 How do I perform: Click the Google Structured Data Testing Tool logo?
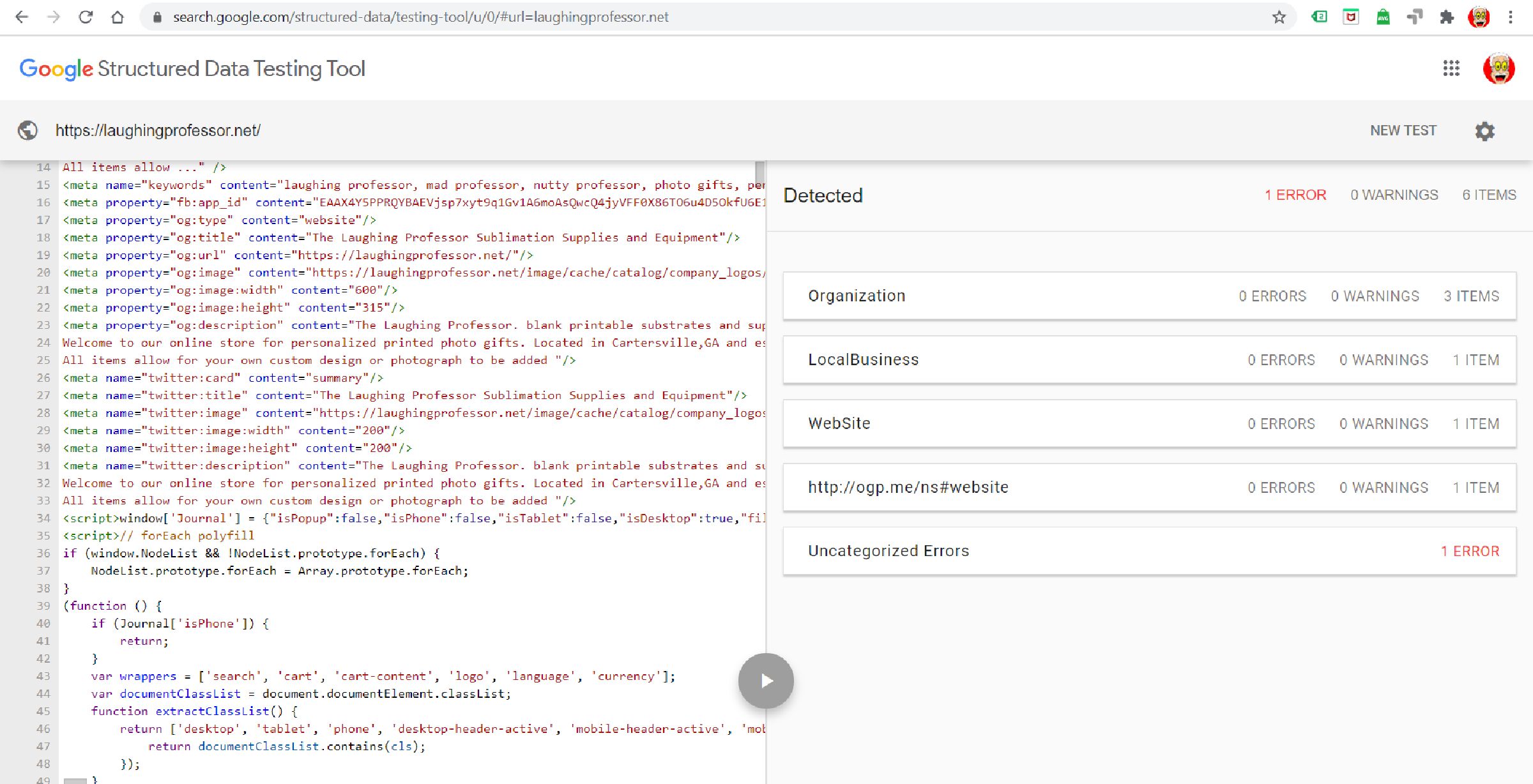click(192, 69)
